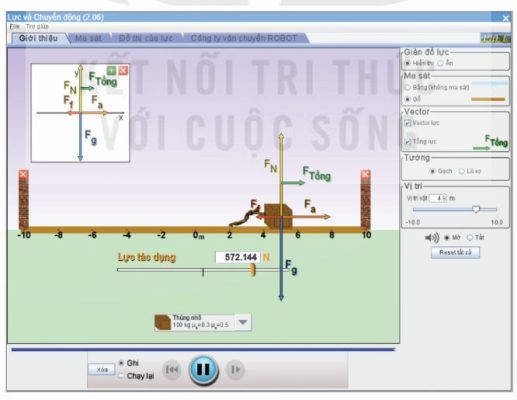
Task: Enlarge free body diagram with green plus icon
Action: coord(111,70)
